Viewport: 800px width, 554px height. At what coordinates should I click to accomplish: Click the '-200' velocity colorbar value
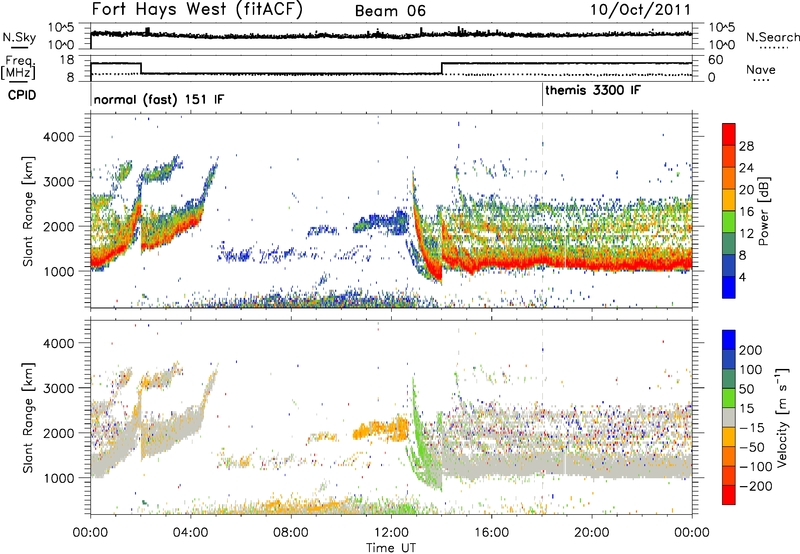coord(756,486)
